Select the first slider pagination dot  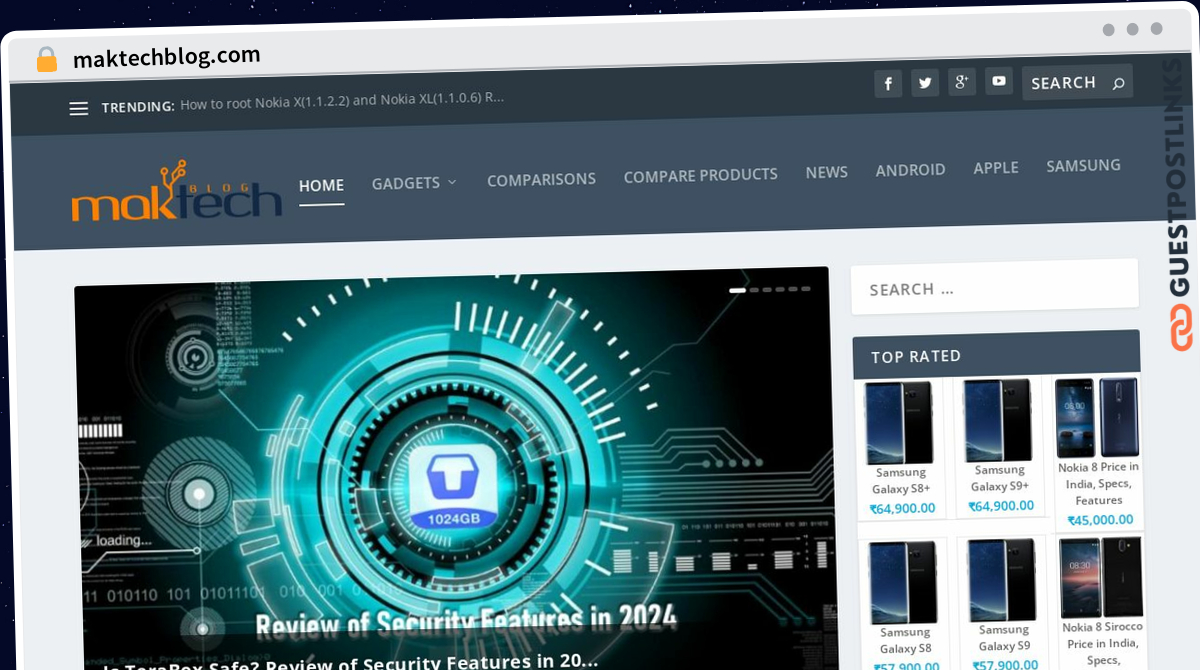point(738,290)
